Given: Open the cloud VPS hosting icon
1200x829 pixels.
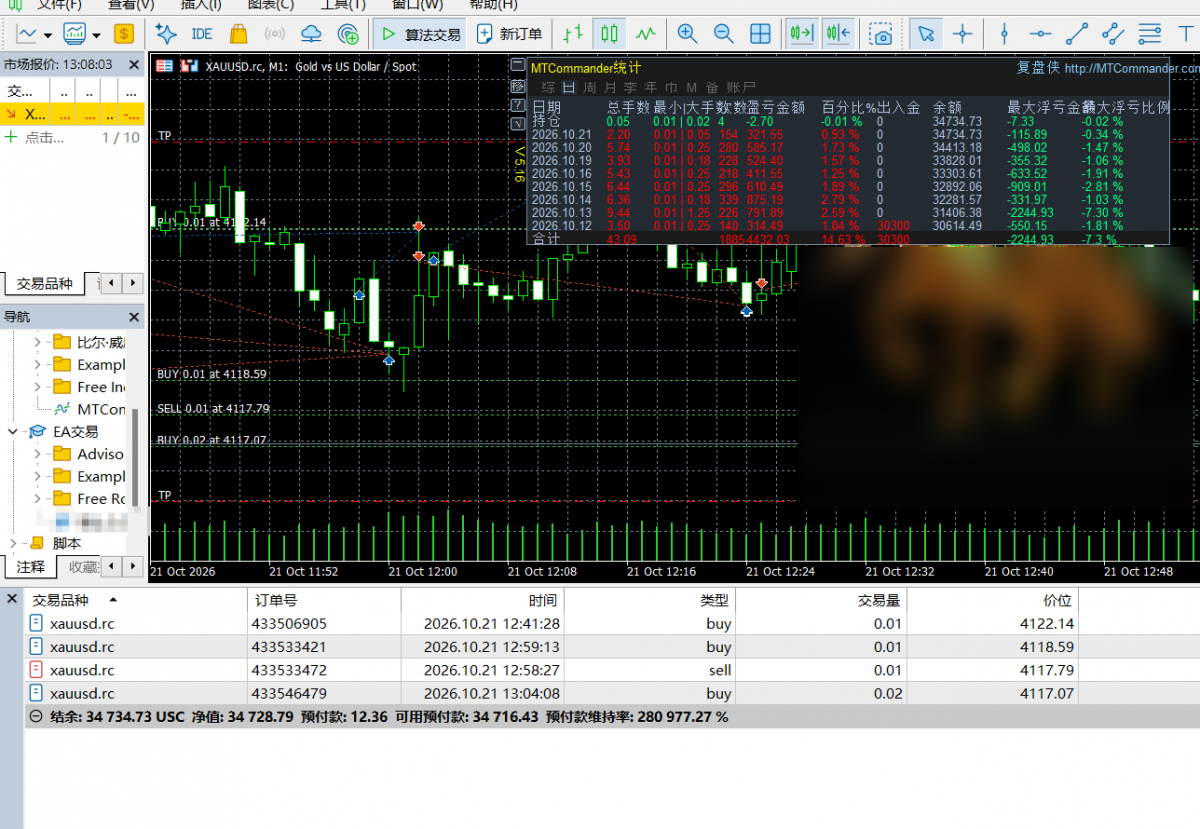Looking at the screenshot, I should click(x=311, y=34).
